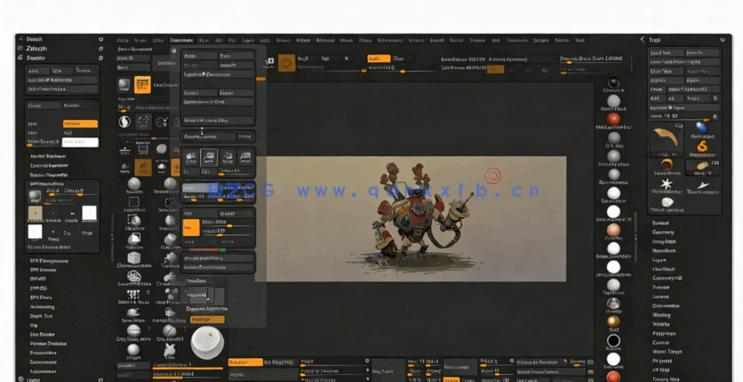Toggle the orange button in top shelf center

tap(379, 58)
